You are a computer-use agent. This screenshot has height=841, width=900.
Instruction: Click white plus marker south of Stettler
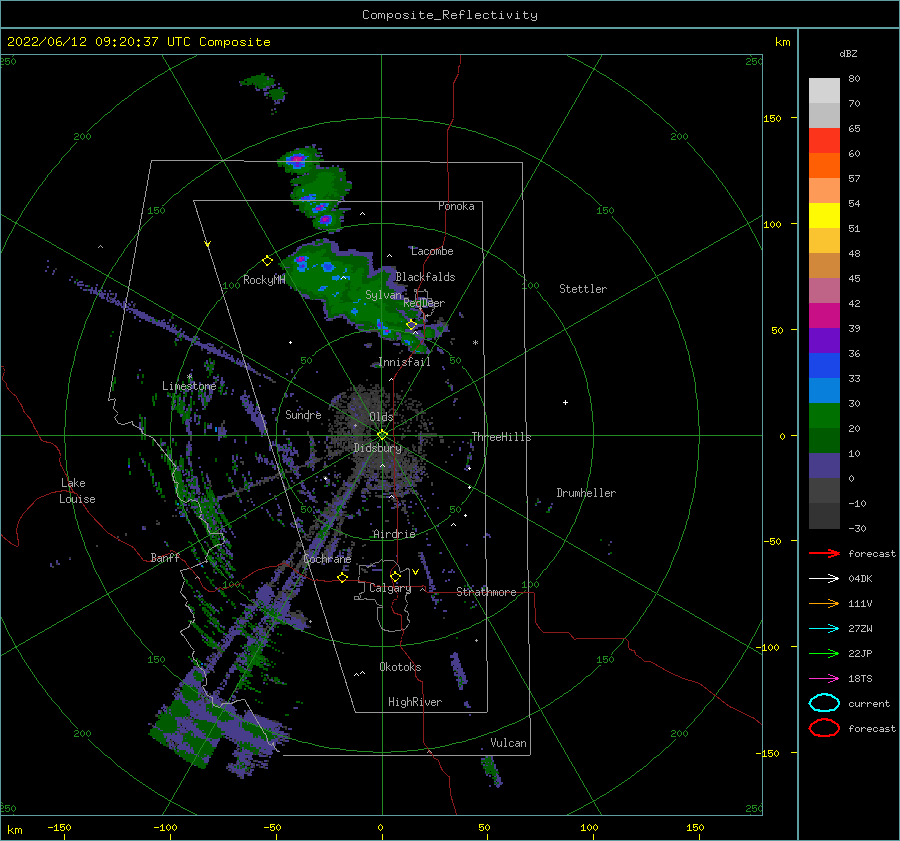(x=565, y=402)
